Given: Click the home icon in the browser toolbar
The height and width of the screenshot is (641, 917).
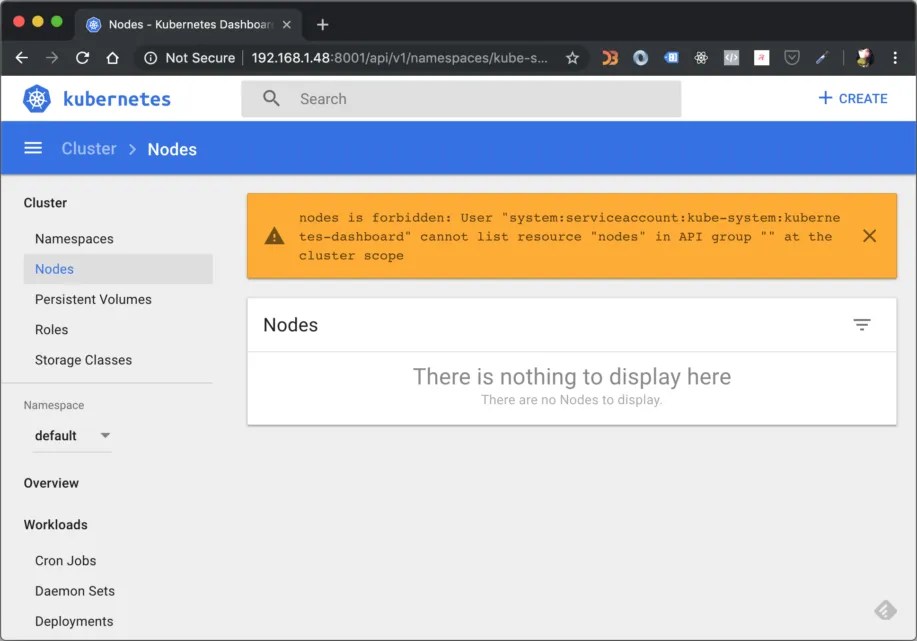Looking at the screenshot, I should click(112, 58).
